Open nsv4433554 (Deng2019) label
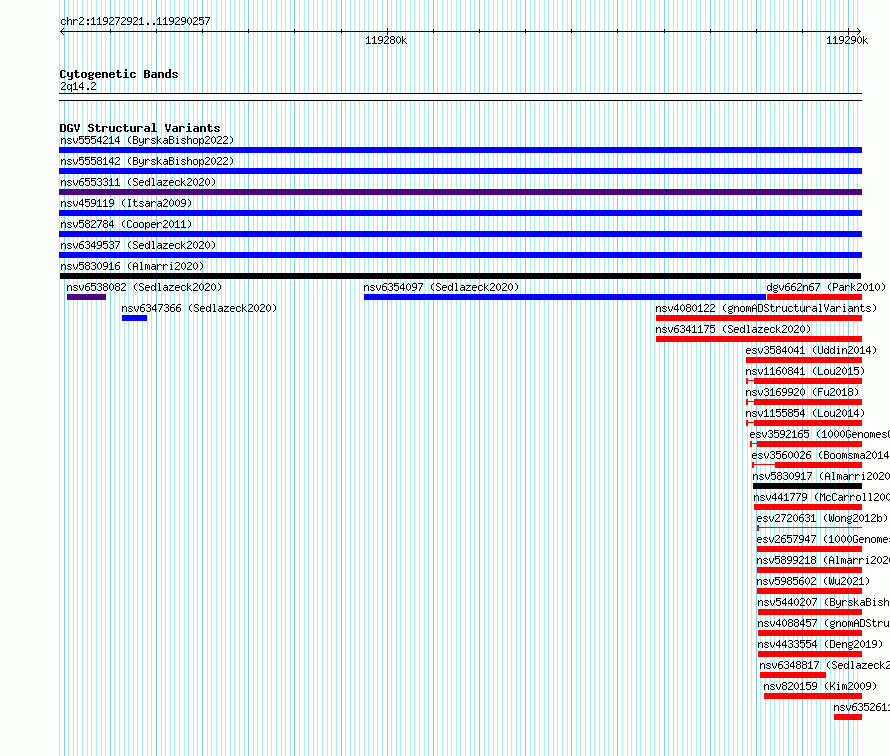890x756 pixels. tap(820, 644)
